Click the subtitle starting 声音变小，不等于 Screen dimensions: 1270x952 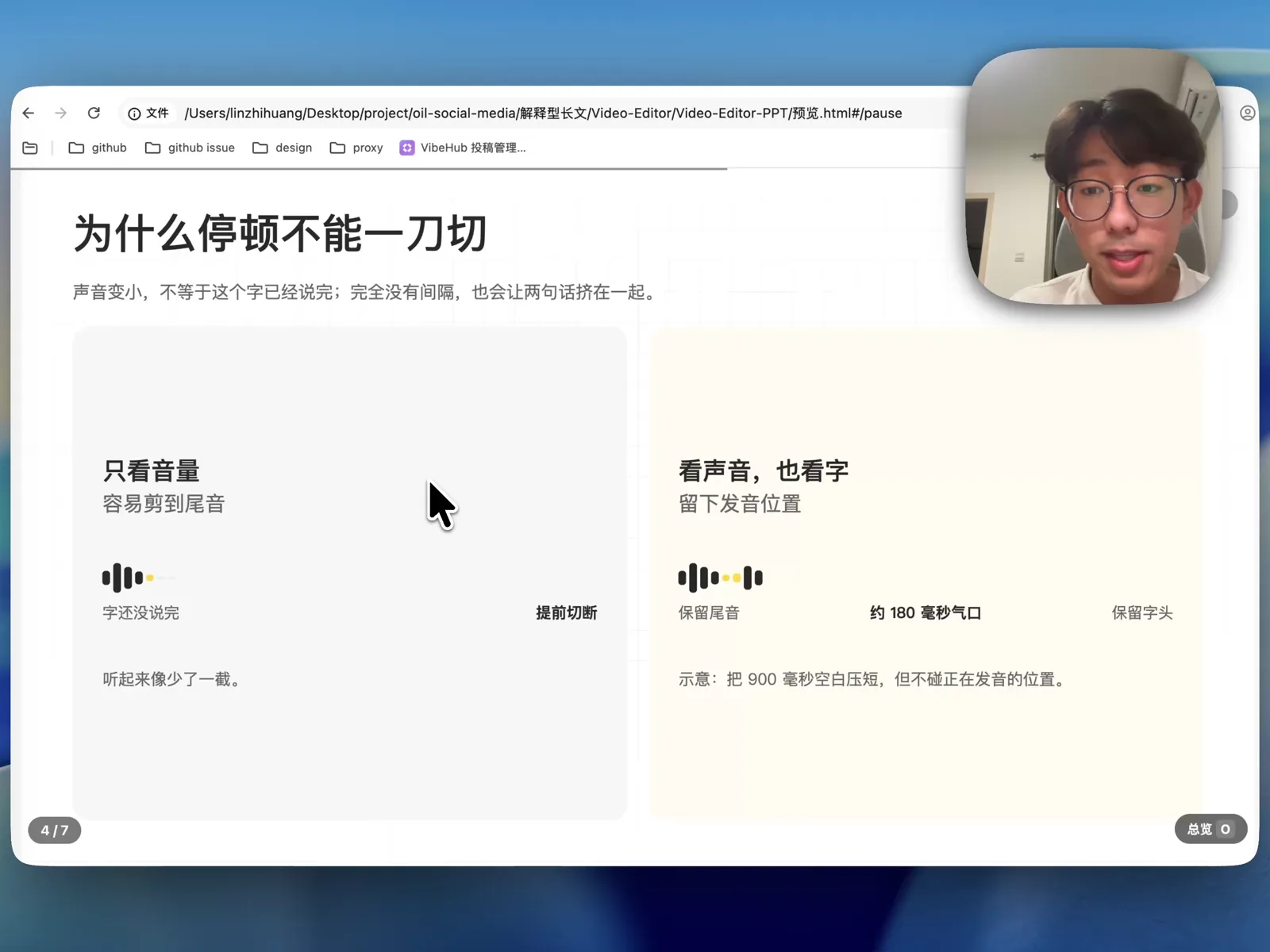[366, 292]
